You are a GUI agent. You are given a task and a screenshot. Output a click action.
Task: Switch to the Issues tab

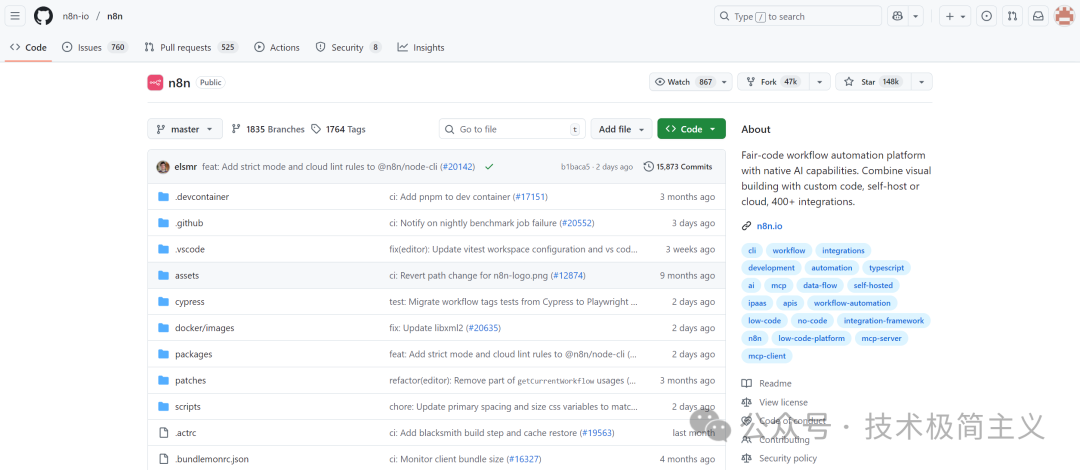94,48
